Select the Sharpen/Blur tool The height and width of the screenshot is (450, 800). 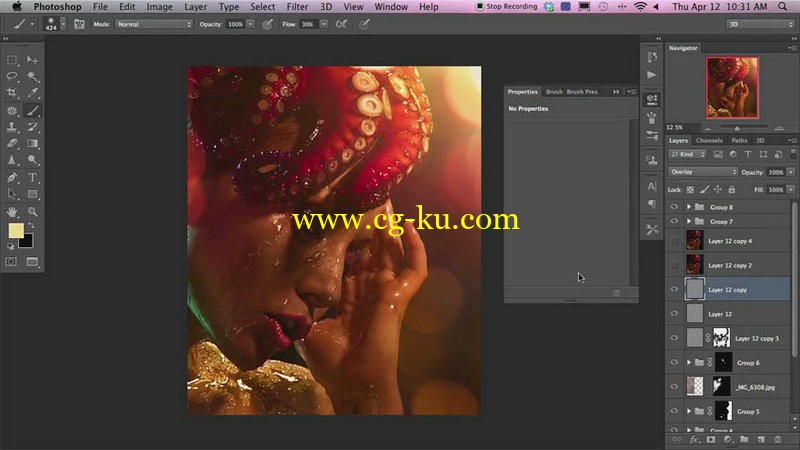pos(12,160)
